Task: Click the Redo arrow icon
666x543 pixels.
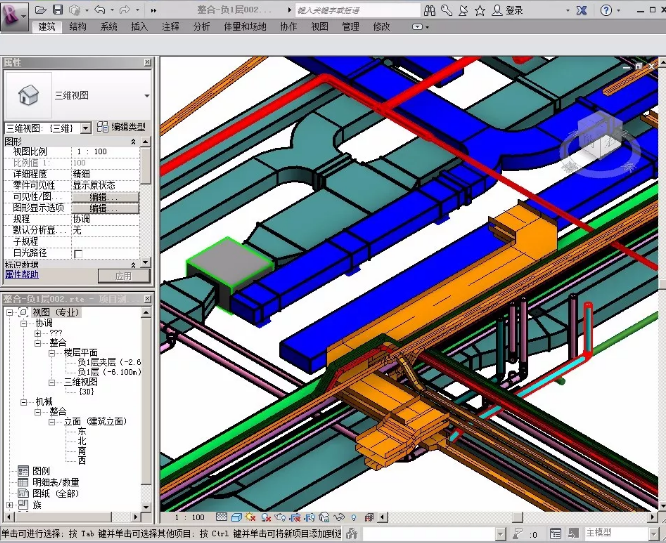Action: (125, 9)
